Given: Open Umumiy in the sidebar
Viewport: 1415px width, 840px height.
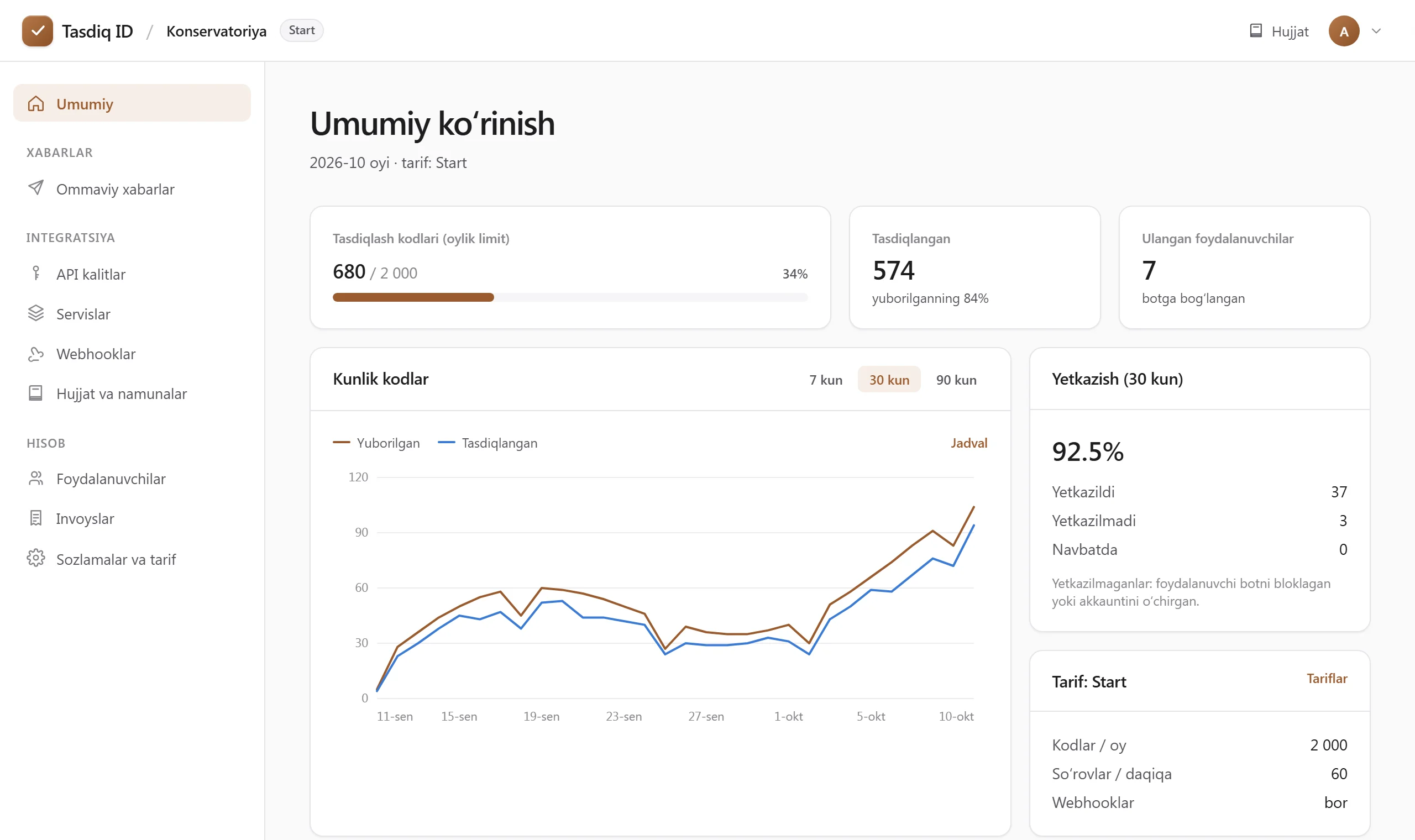Looking at the screenshot, I should [x=132, y=103].
